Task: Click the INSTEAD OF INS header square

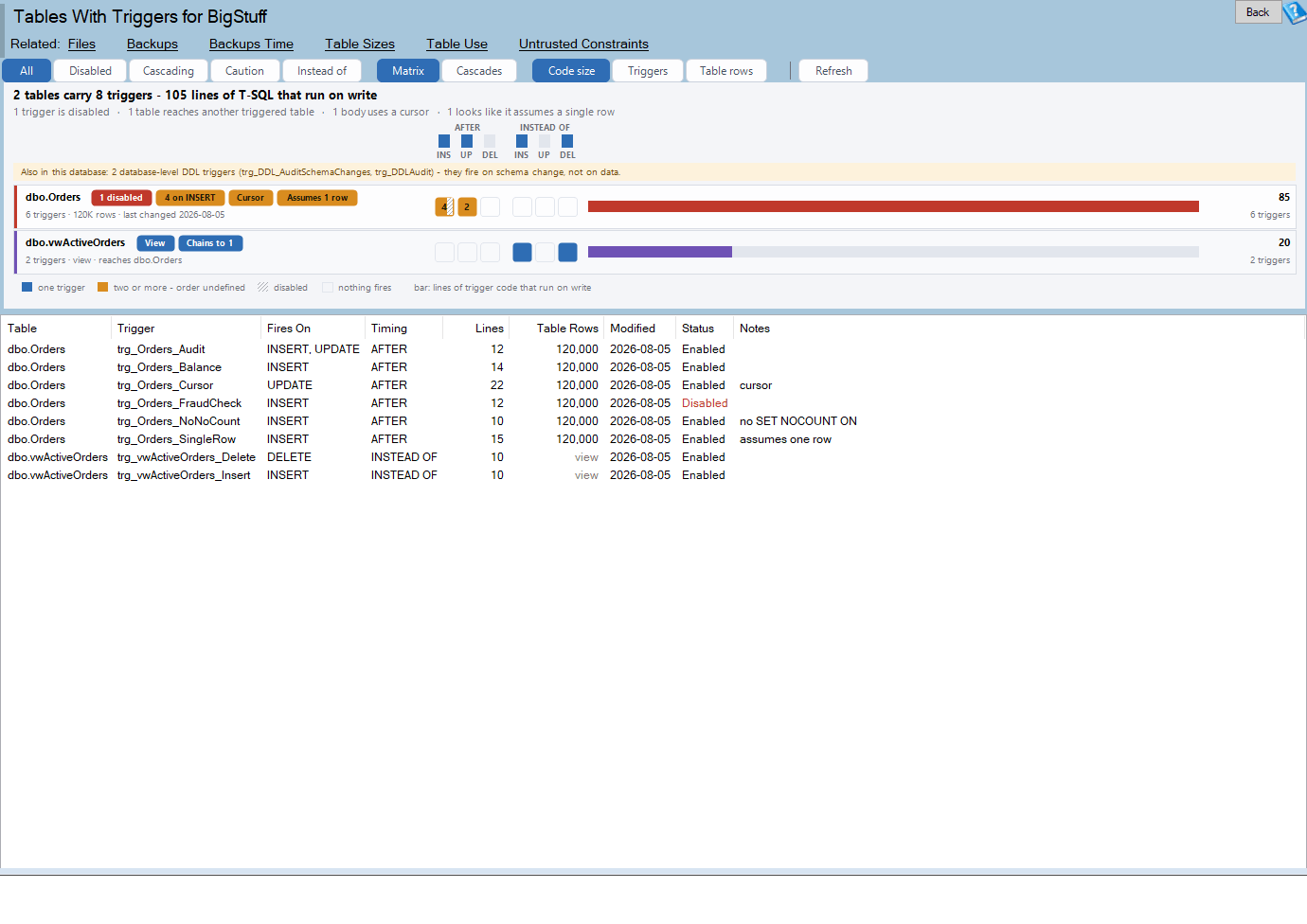Action: (522, 141)
